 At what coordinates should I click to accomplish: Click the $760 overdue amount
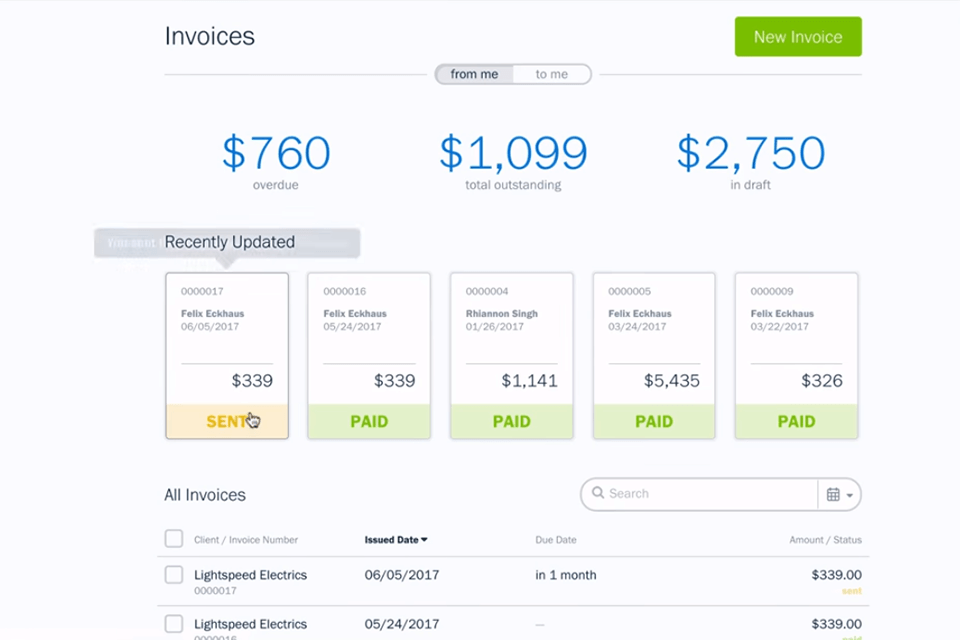tap(276, 153)
